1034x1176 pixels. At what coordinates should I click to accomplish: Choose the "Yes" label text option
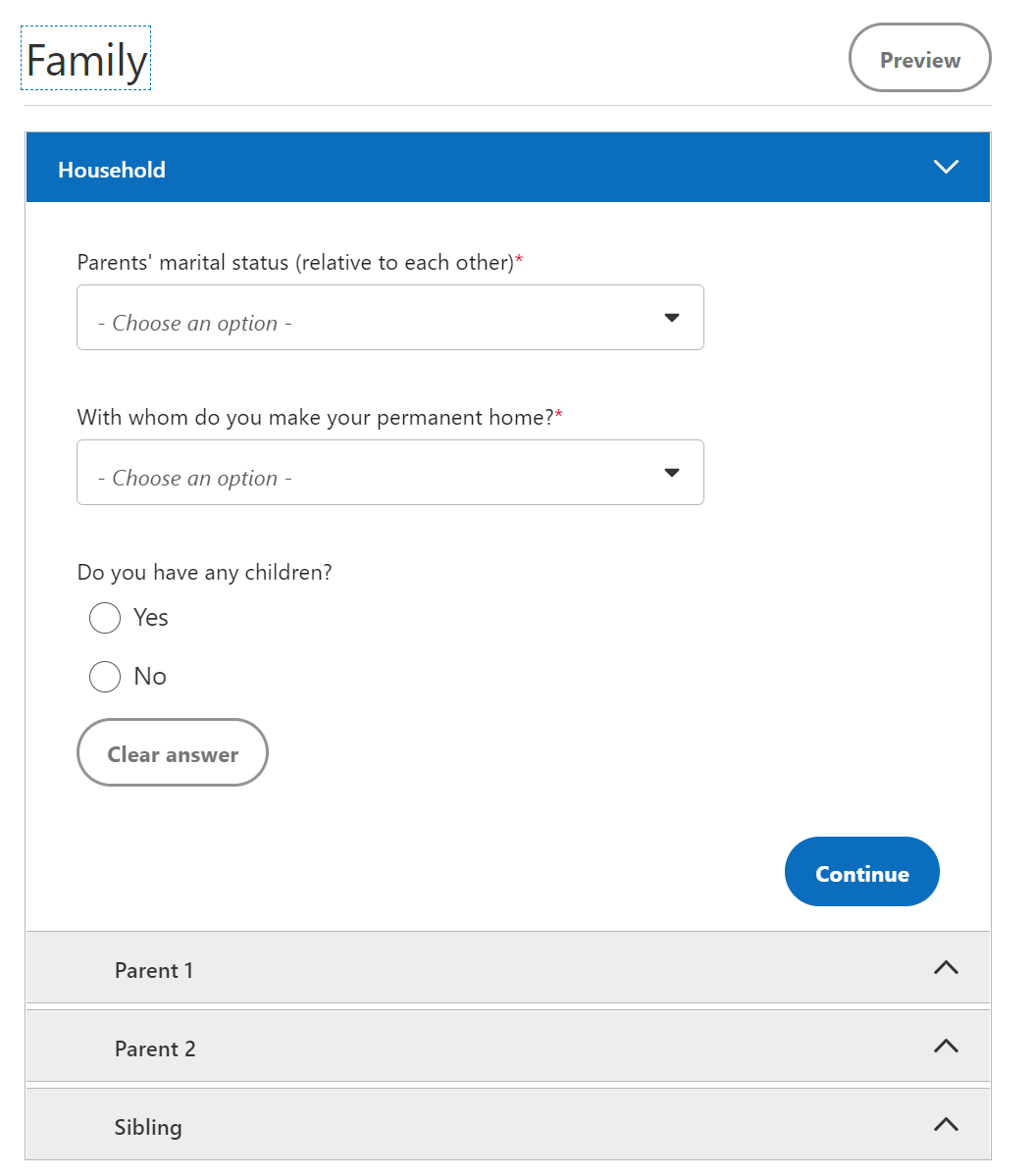pyautogui.click(x=151, y=618)
